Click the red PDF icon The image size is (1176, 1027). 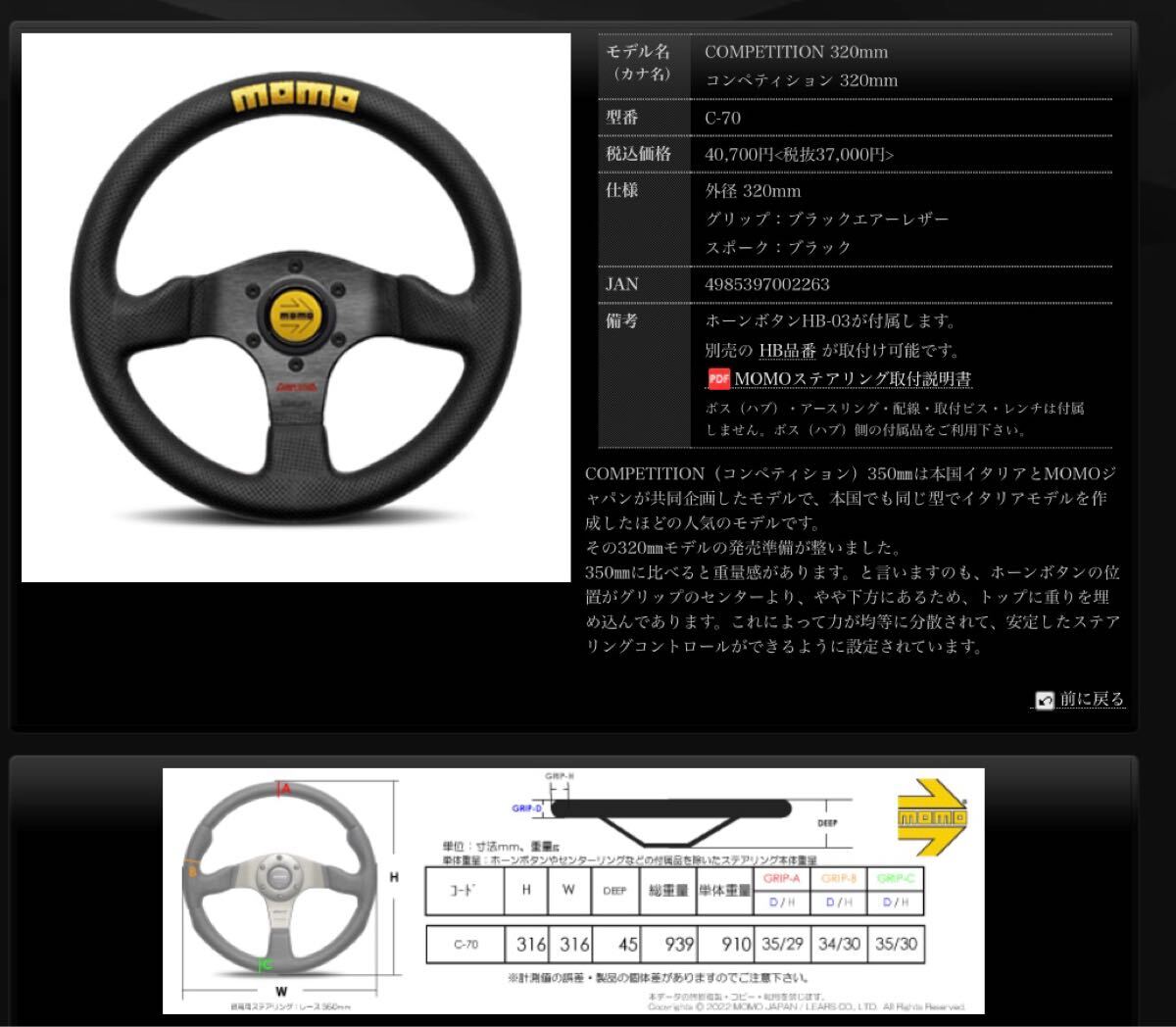pyautogui.click(x=718, y=378)
